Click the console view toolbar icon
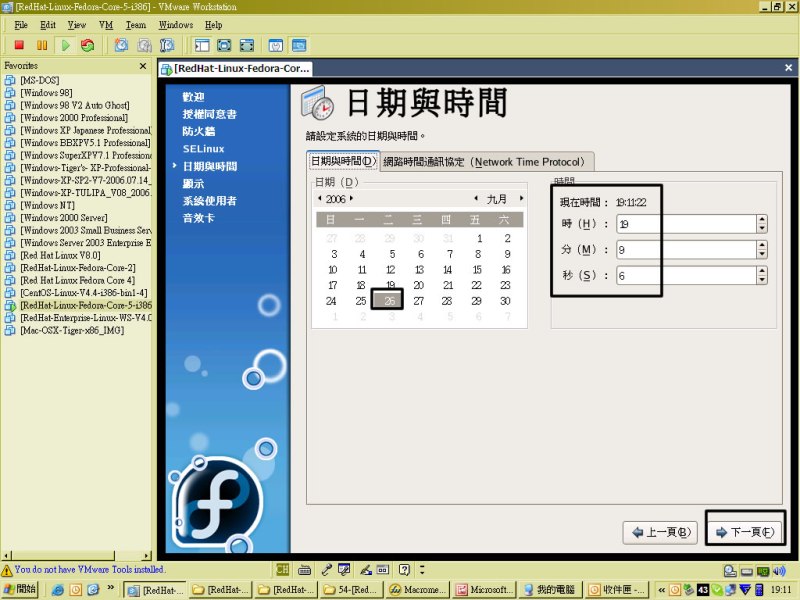The image size is (800, 600). point(299,45)
